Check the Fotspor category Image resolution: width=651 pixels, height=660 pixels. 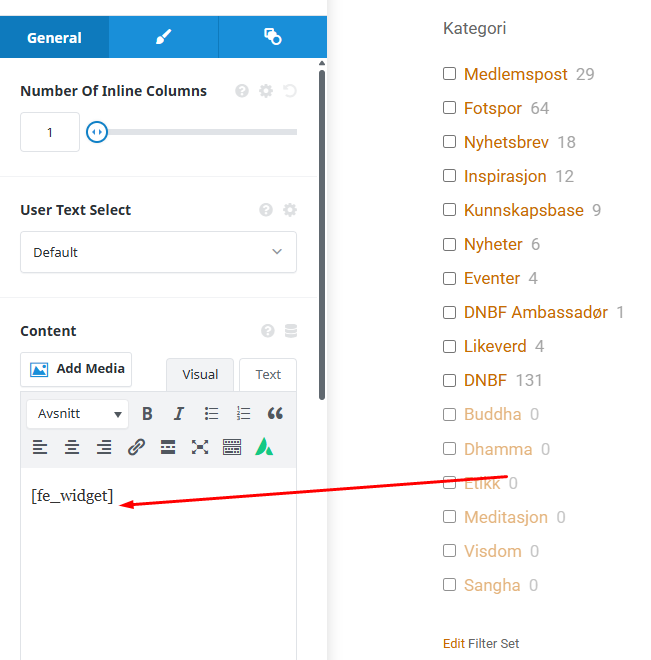[x=449, y=108]
